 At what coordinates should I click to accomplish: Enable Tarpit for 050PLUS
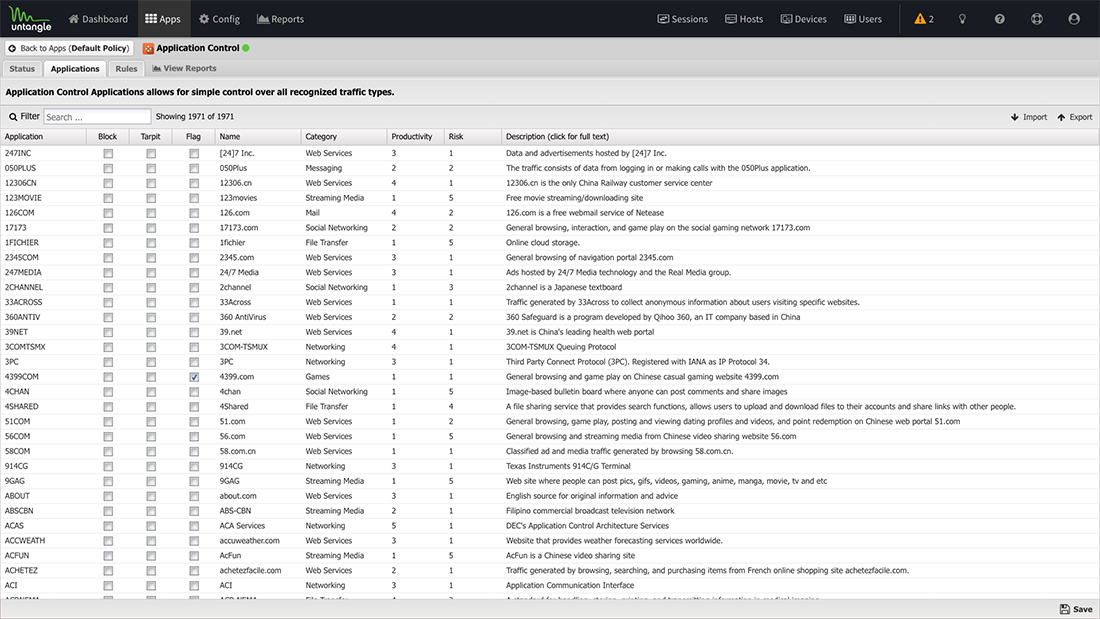coord(151,168)
